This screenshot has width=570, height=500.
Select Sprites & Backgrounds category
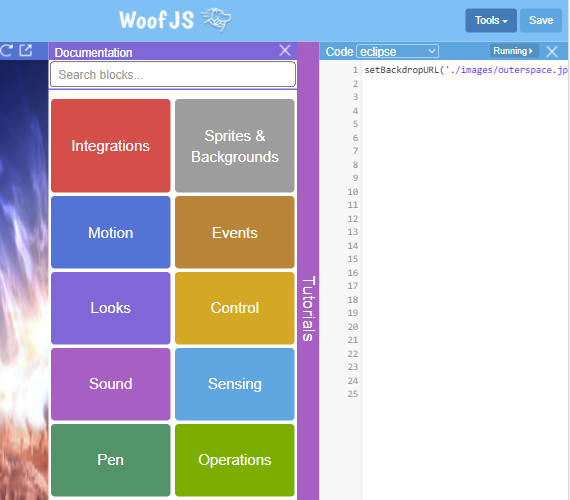tap(235, 145)
